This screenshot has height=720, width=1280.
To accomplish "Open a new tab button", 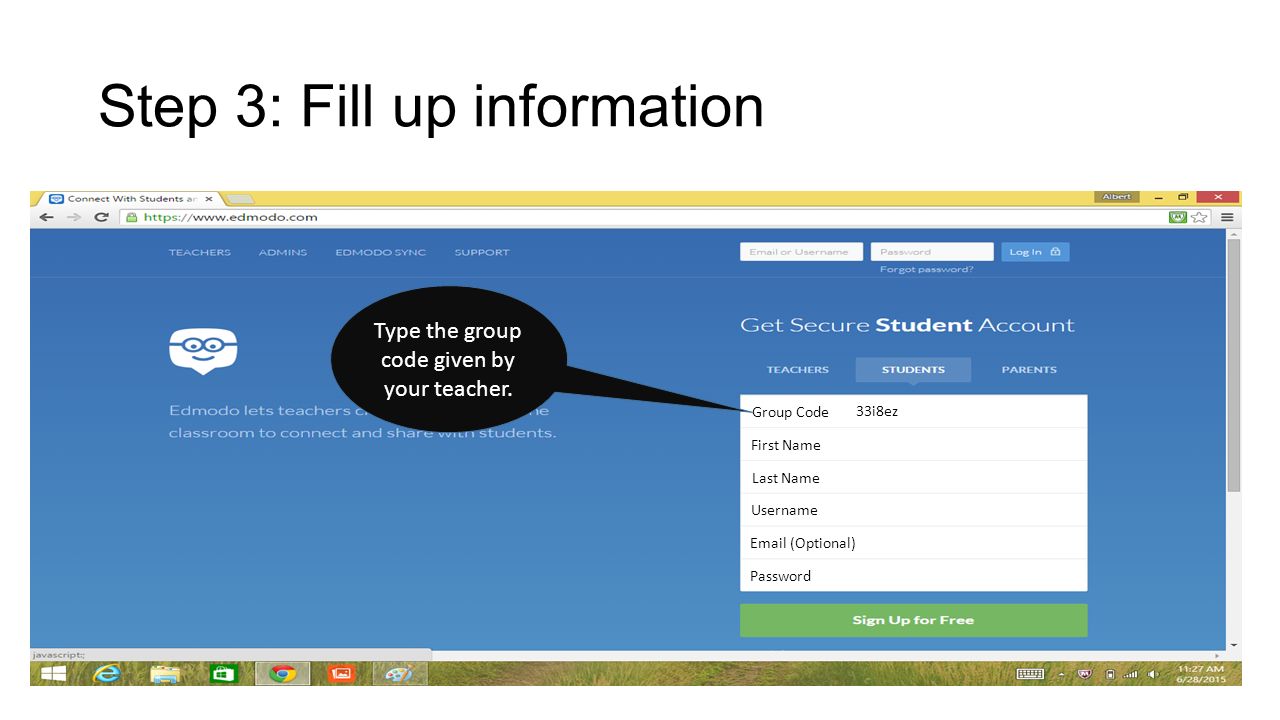I will tap(240, 199).
